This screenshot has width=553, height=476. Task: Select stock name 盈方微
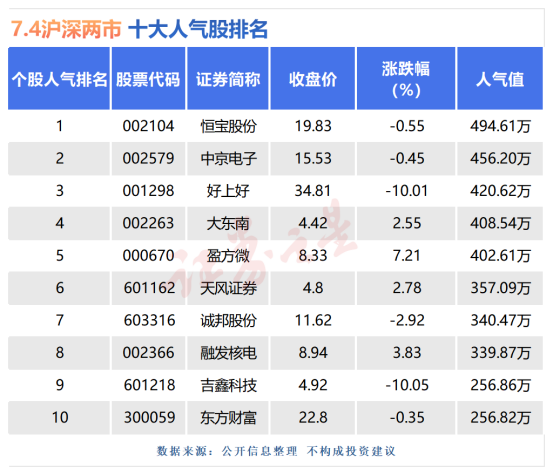point(228,256)
